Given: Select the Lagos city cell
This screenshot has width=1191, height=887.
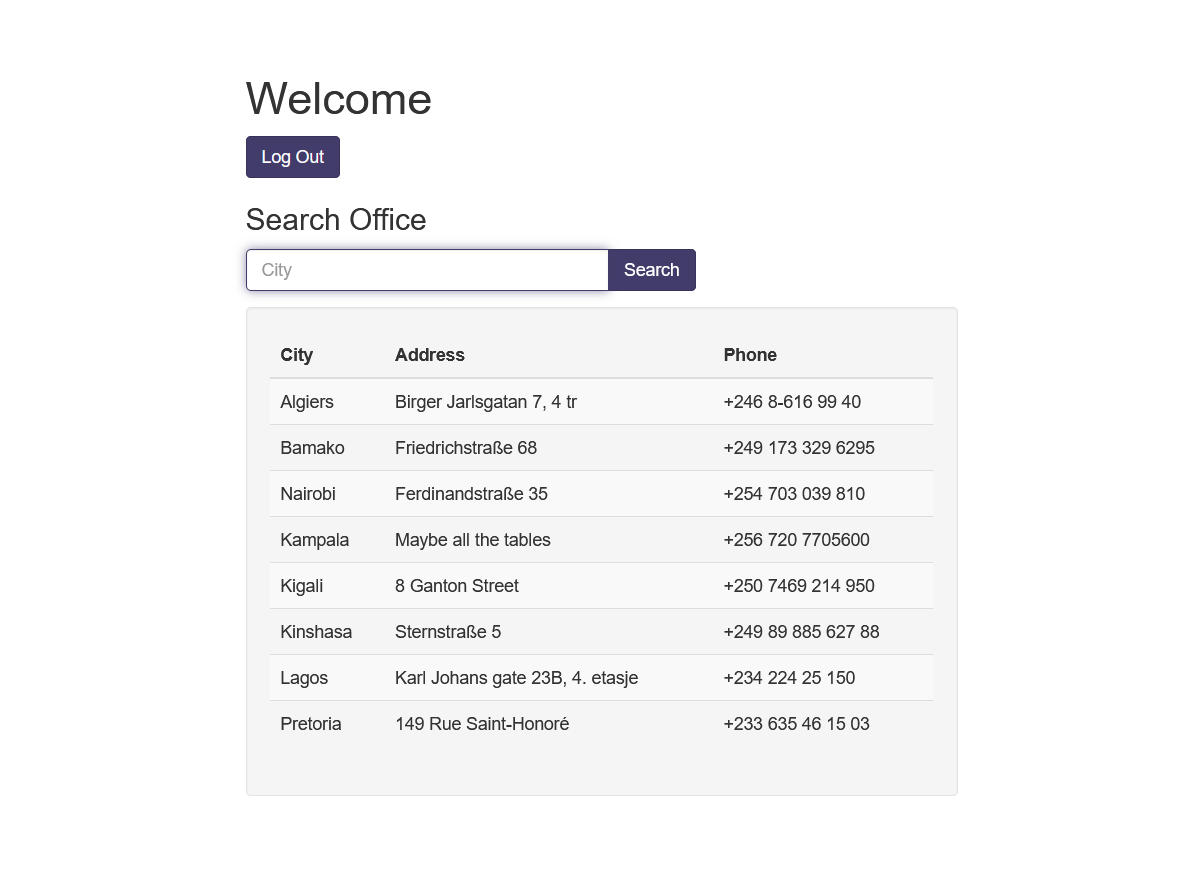Looking at the screenshot, I should [x=304, y=677].
